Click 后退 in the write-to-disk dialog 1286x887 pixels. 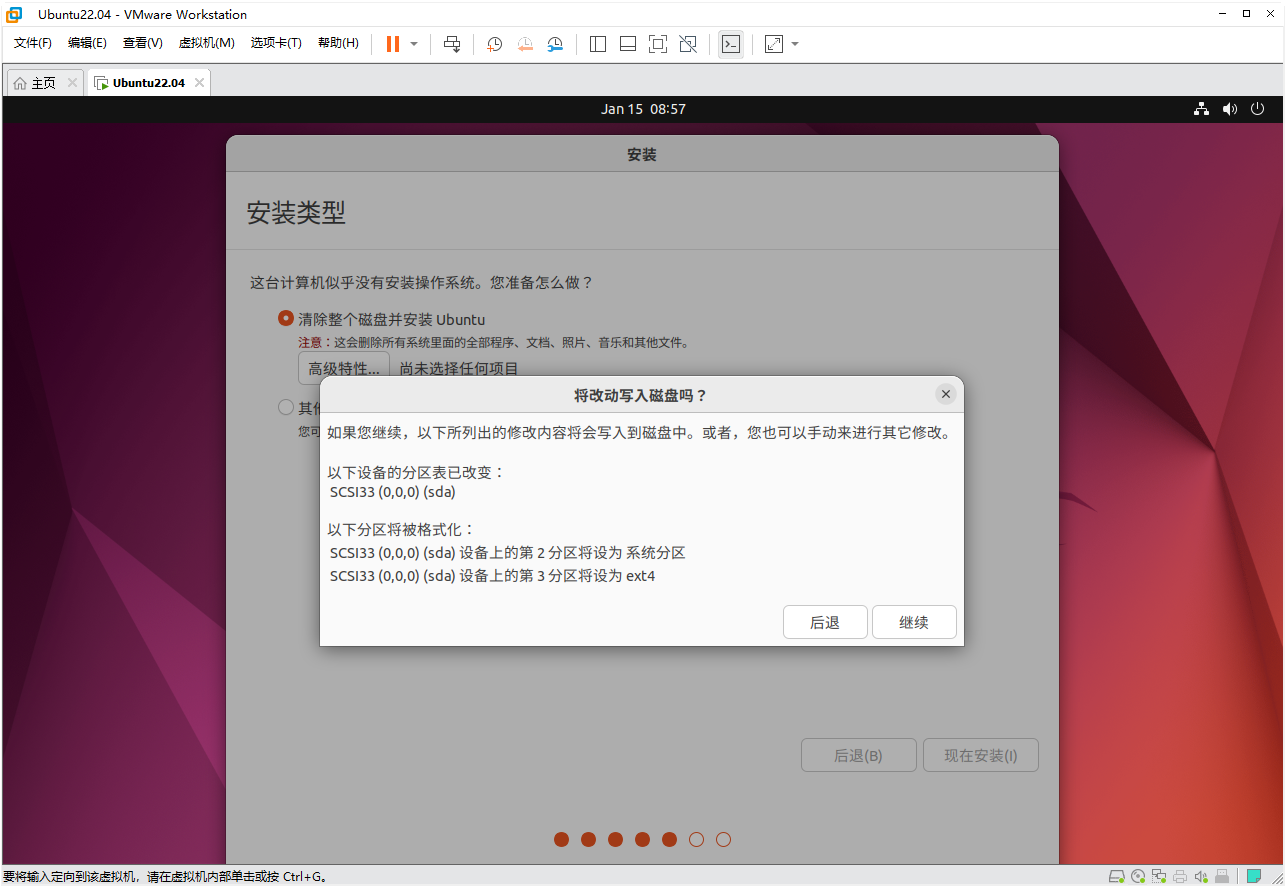[825, 622]
